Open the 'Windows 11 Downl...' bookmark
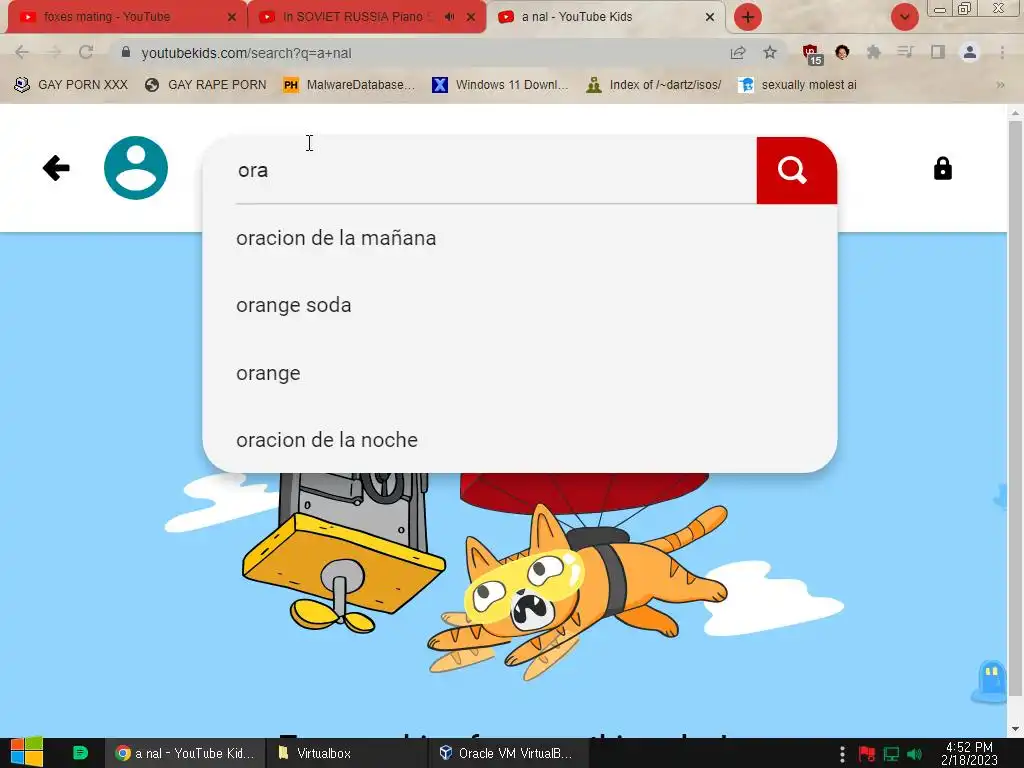Screen dimensions: 1024x768 pos(501,85)
